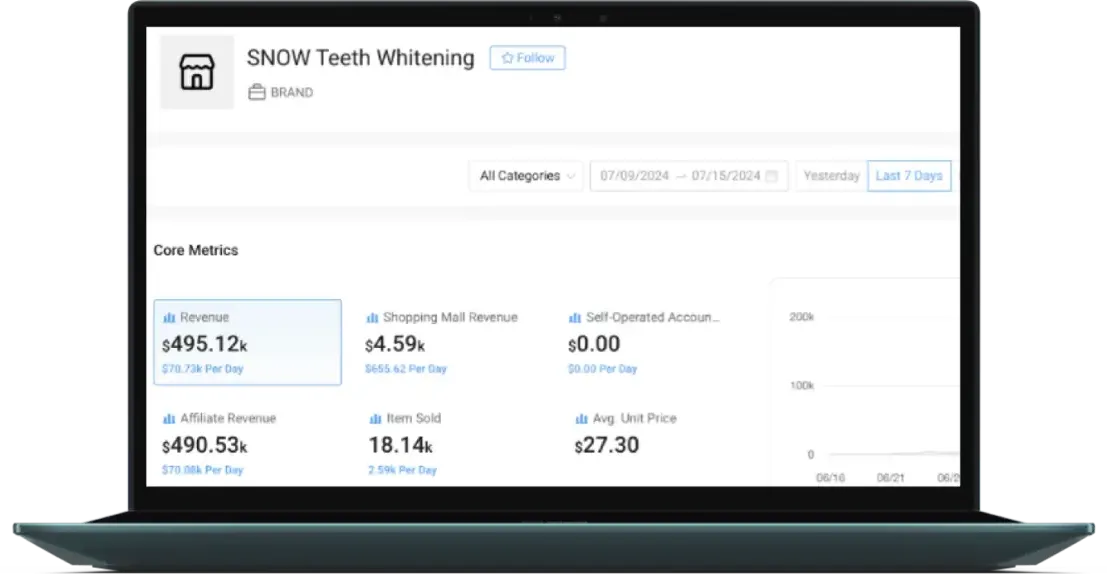
Task: Click the 18.14k items sold value
Action: click(x=400, y=446)
